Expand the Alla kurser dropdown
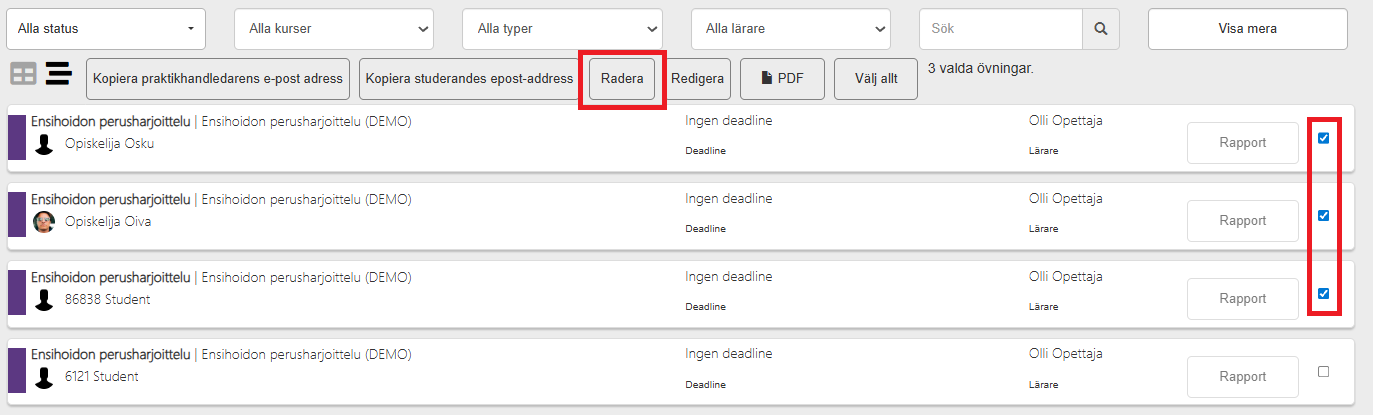The height and width of the screenshot is (415, 1373). [x=334, y=29]
